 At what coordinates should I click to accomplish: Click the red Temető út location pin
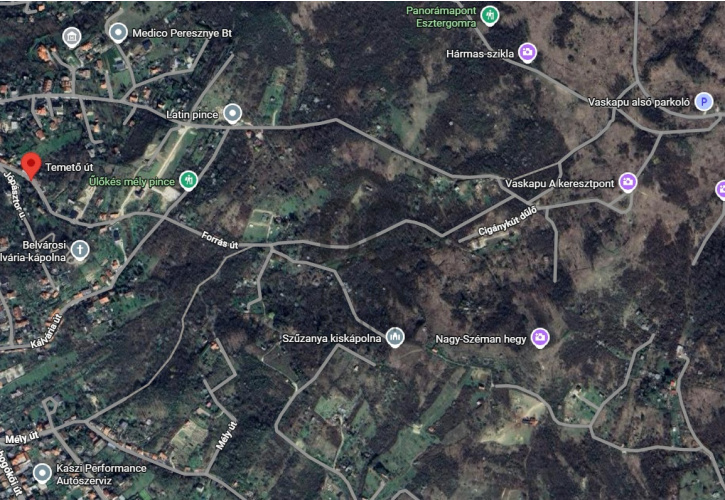tap(31, 166)
